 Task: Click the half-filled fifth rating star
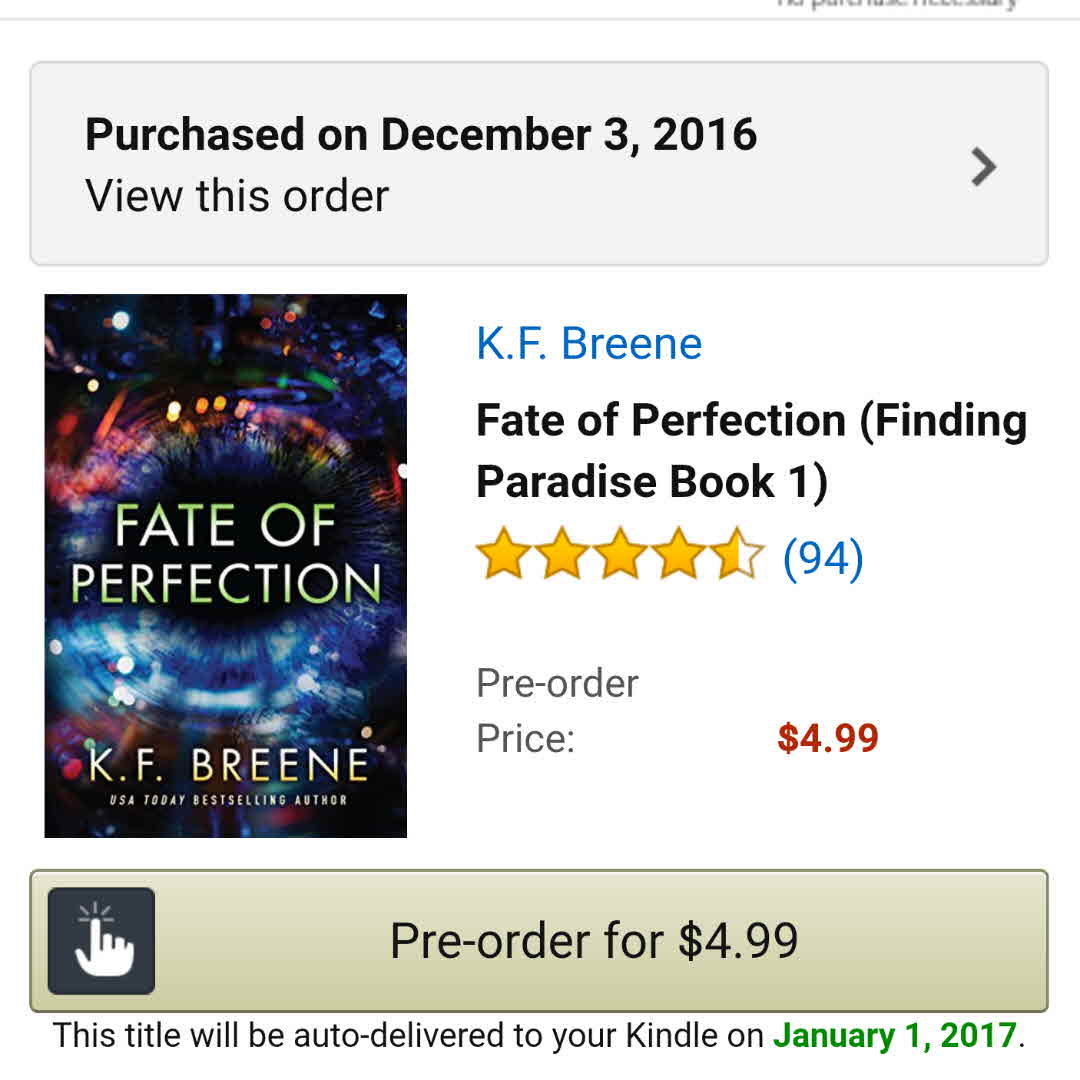pyautogui.click(x=739, y=556)
